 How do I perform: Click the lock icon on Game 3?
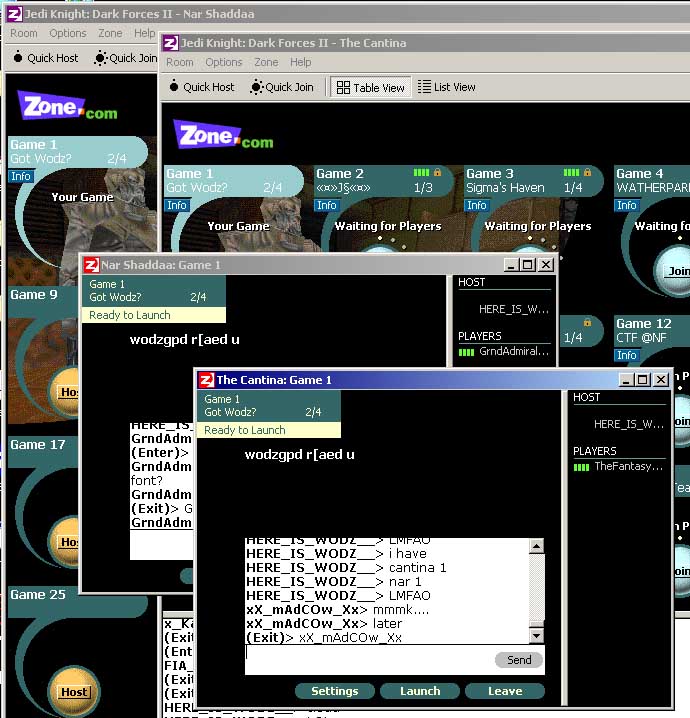click(x=587, y=173)
